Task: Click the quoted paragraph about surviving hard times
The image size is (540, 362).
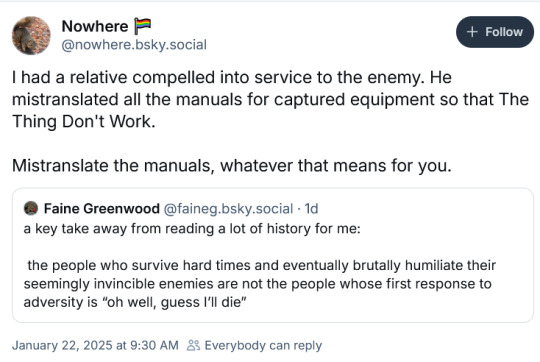Action: pyautogui.click(x=260, y=284)
